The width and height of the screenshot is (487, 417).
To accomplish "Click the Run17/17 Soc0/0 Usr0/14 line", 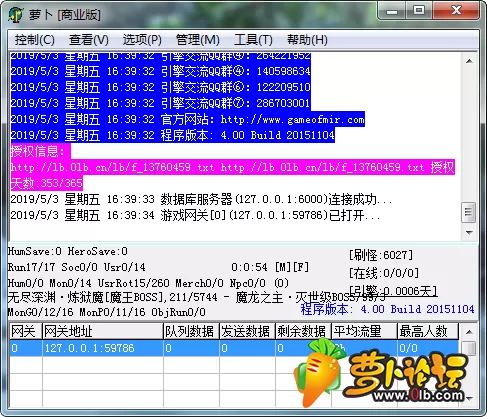I will 77,267.
